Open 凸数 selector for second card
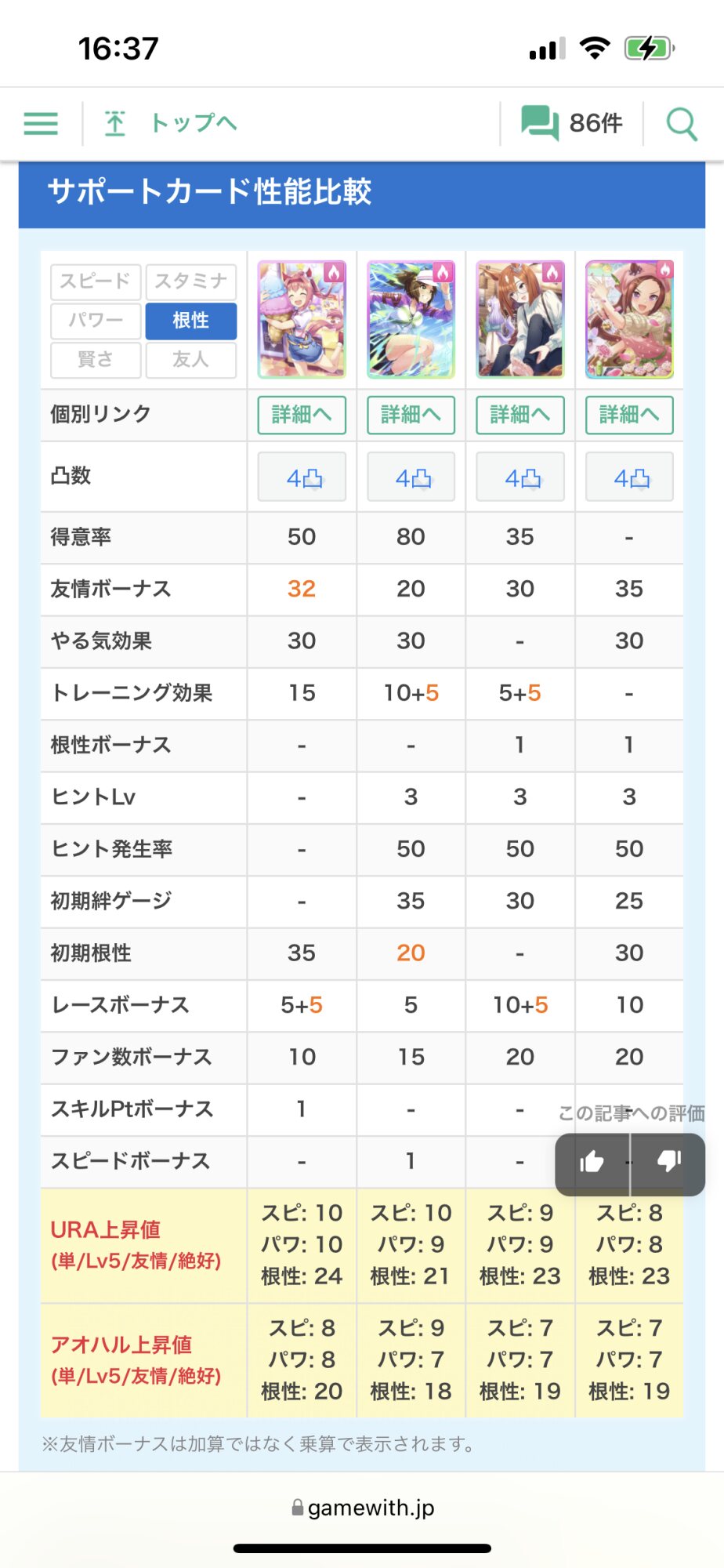 pos(411,477)
